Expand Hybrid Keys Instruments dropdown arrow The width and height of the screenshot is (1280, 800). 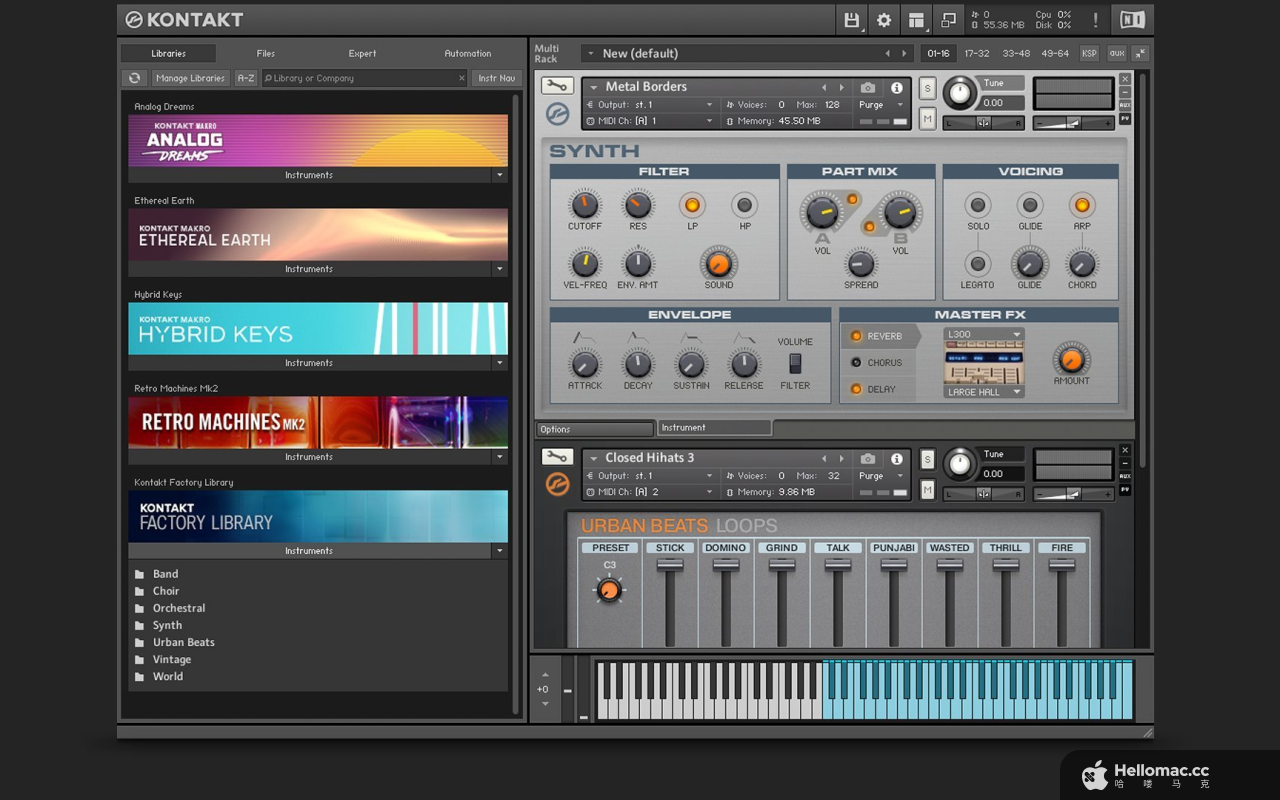[499, 363]
